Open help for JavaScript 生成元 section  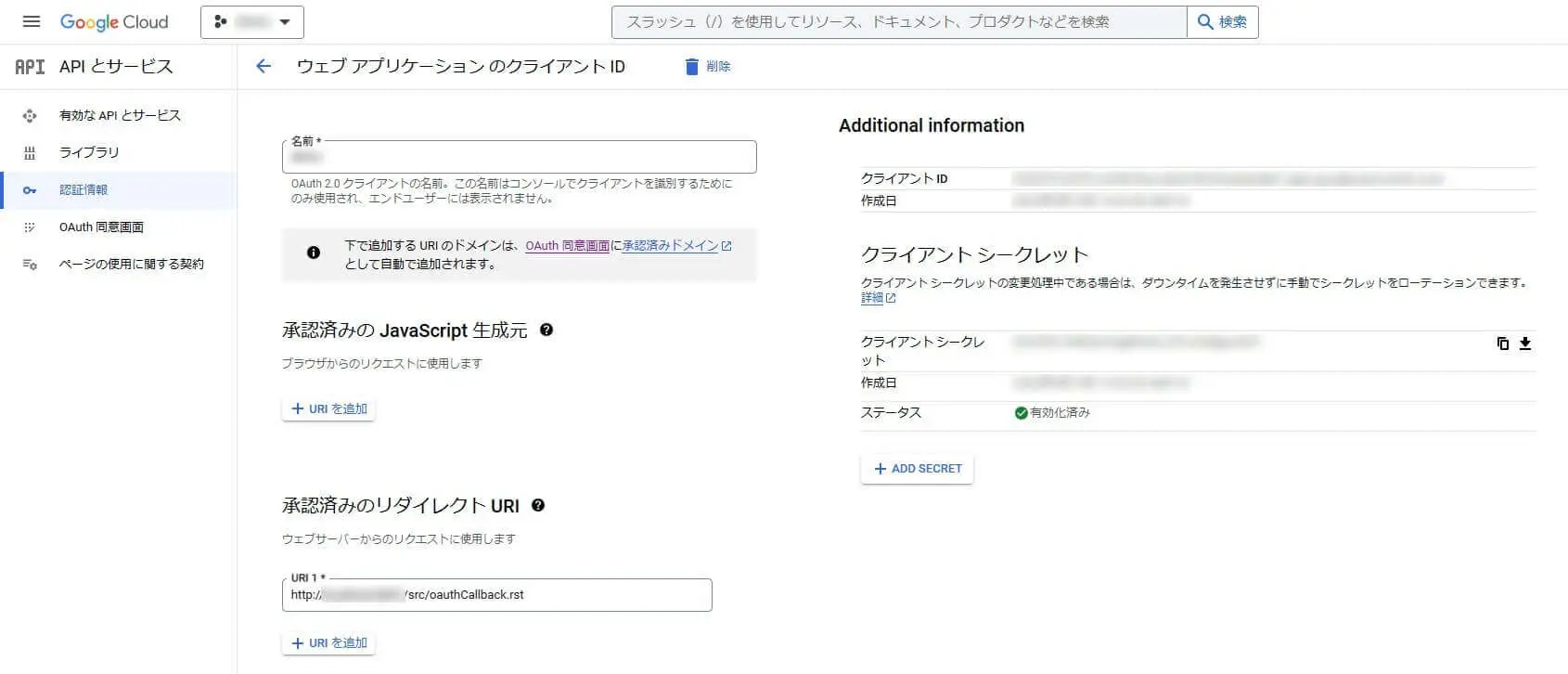546,330
